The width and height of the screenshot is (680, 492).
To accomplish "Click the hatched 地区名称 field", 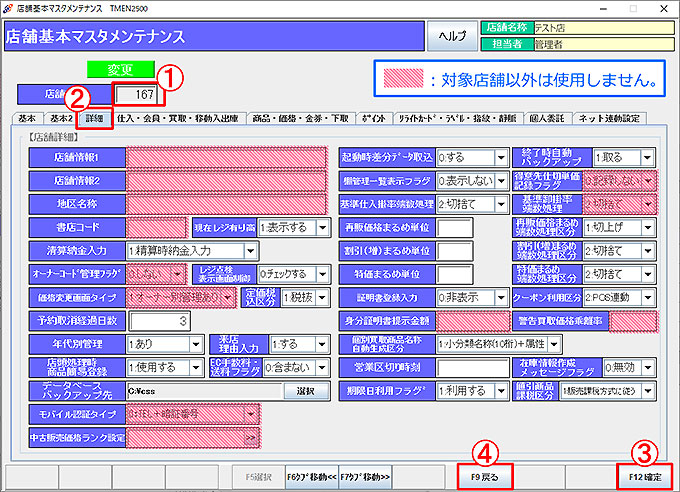I will [x=226, y=204].
